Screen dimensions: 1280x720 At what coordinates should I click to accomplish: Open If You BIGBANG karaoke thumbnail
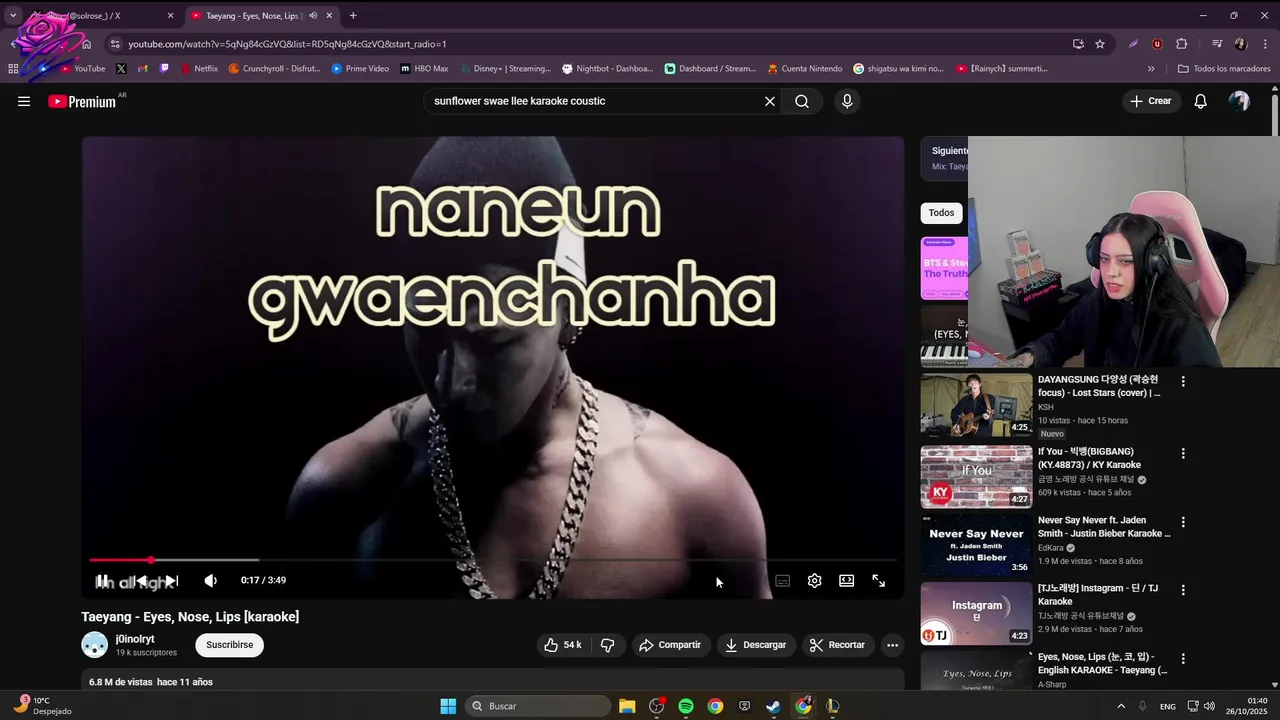pyautogui.click(x=976, y=477)
